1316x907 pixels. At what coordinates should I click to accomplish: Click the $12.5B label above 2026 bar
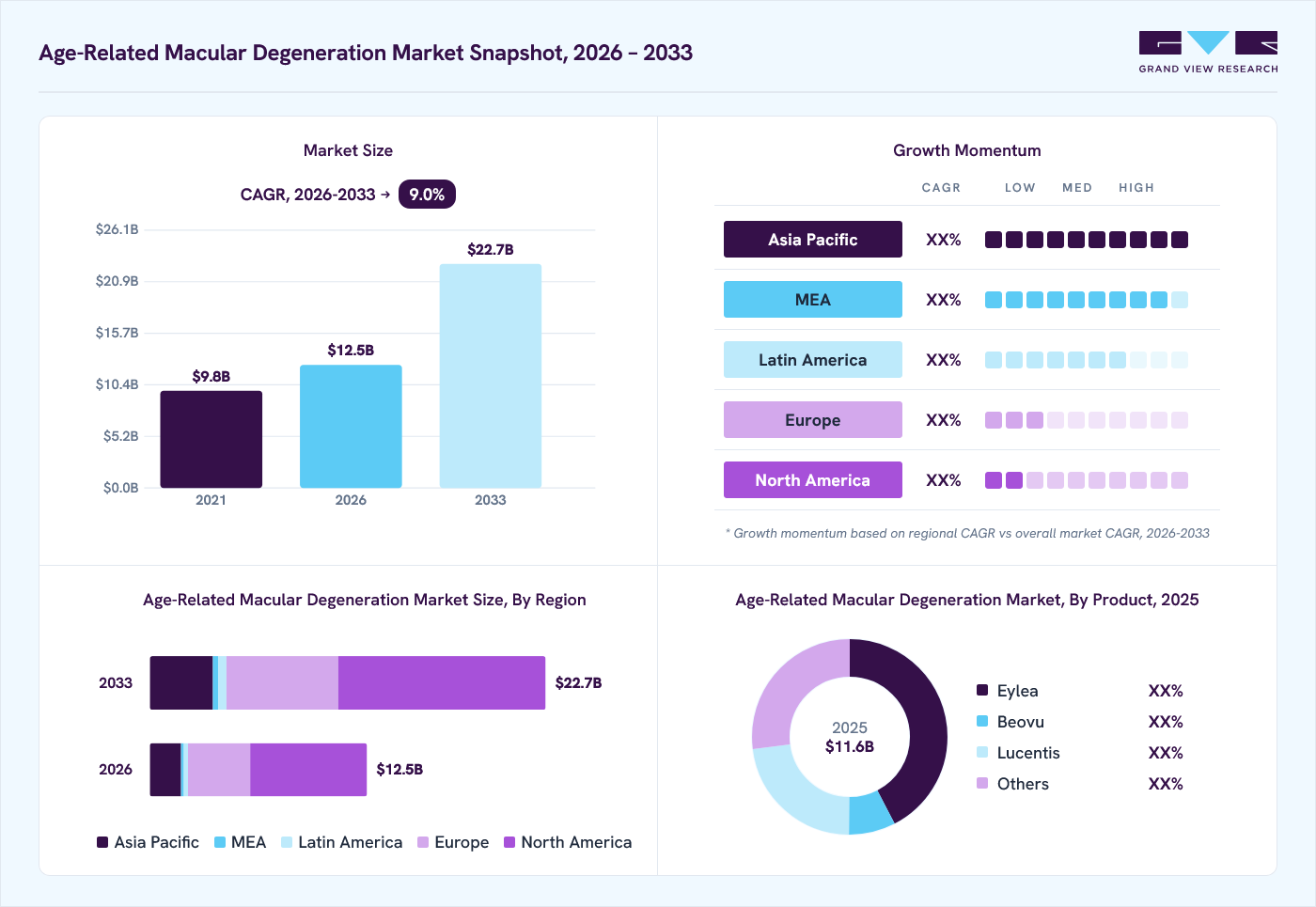click(x=351, y=350)
